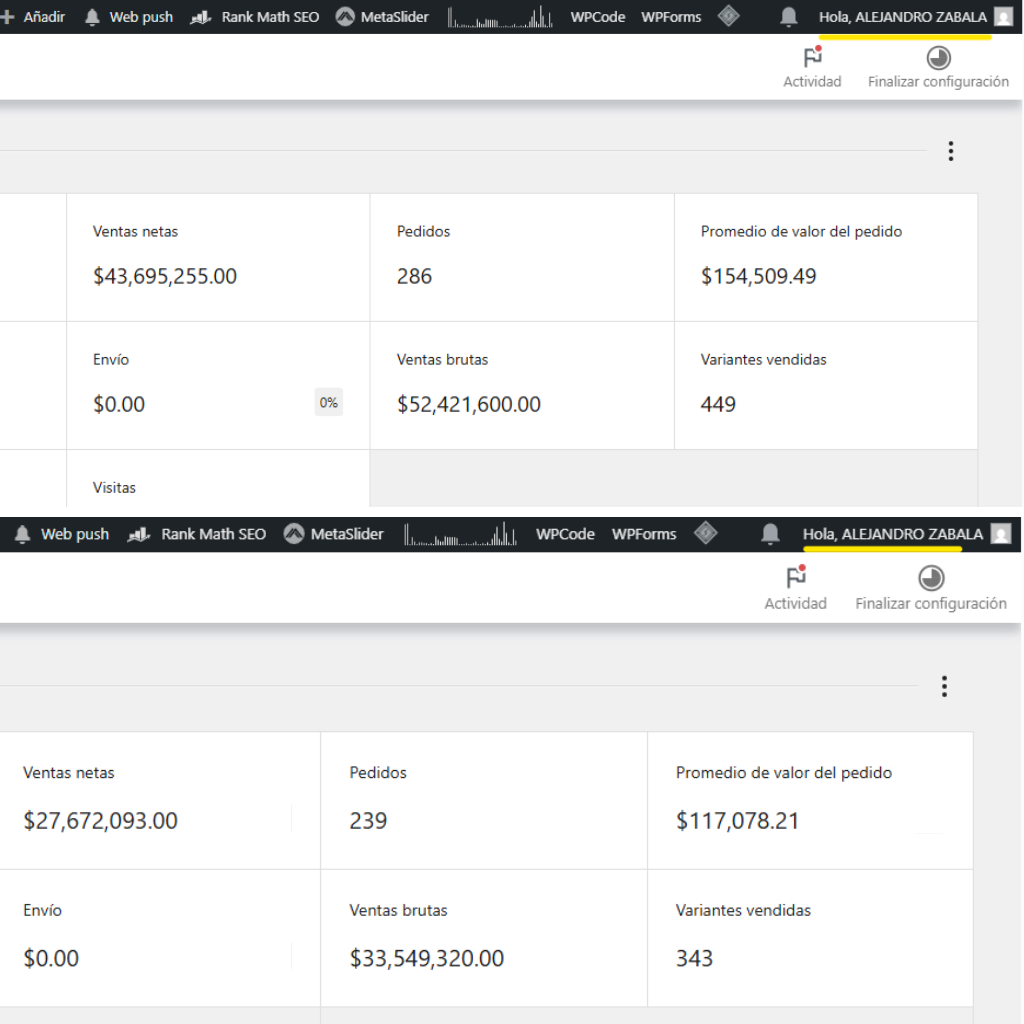Viewport: 1024px width, 1024px height.
Task: Open Web push bell icon in upper admin bar
Action: tap(93, 17)
